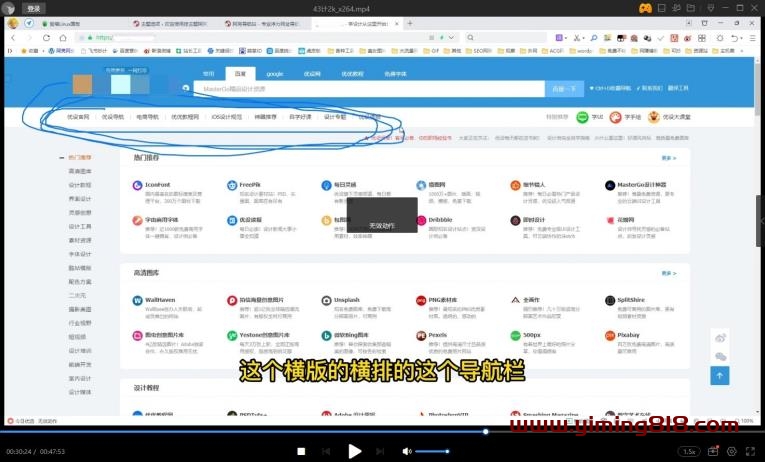765x462 pixels.
Task: Close the active browser tab
Action: coord(397,23)
